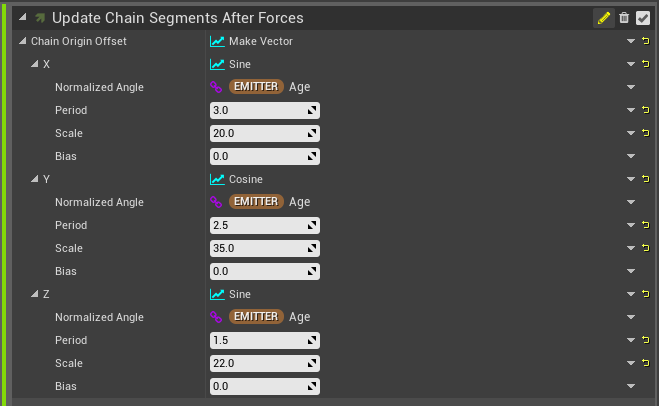Open the dropdown arrow for Y Cosine row
Viewport: 659px width, 406px height.
(x=631, y=179)
